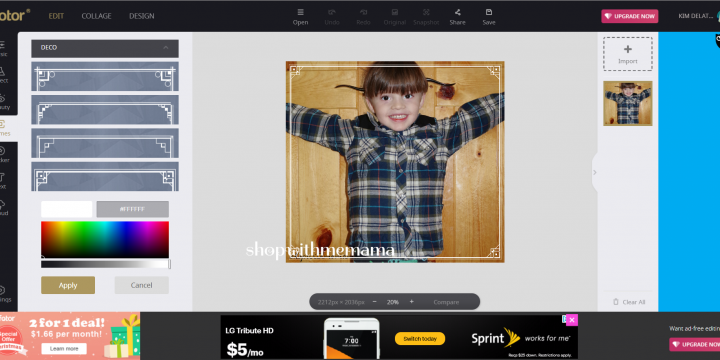Collapse the DECO frames section
The width and height of the screenshot is (720, 360).
coord(166,47)
